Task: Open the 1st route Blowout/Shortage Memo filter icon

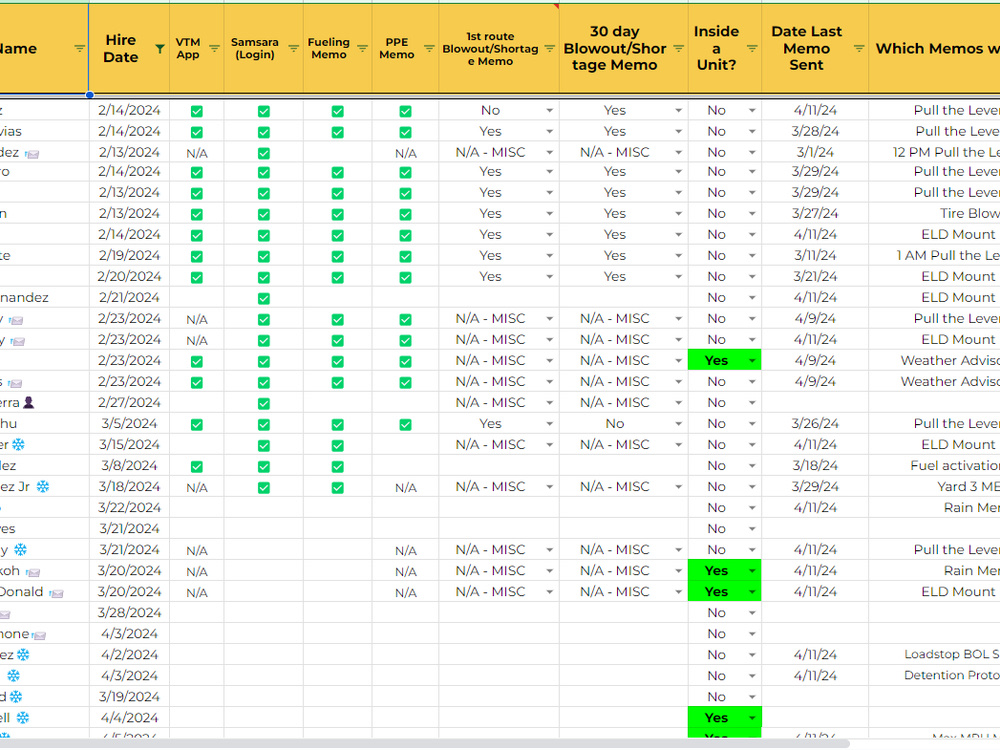Action: [549, 48]
